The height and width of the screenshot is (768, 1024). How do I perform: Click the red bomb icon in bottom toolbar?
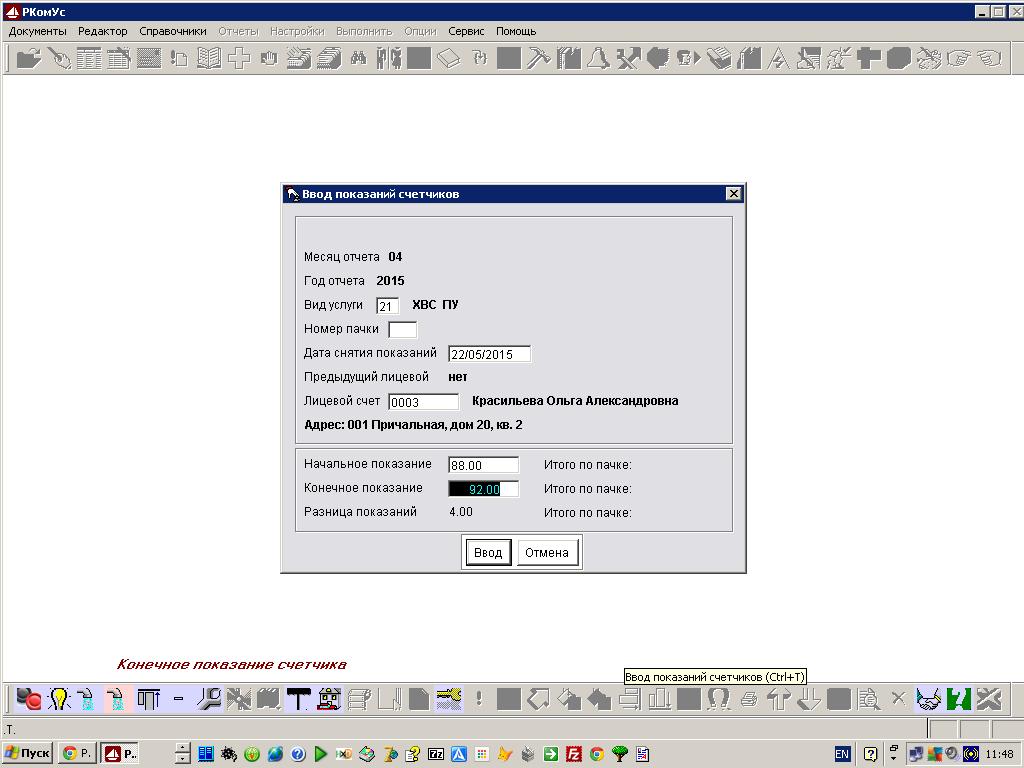[29, 699]
